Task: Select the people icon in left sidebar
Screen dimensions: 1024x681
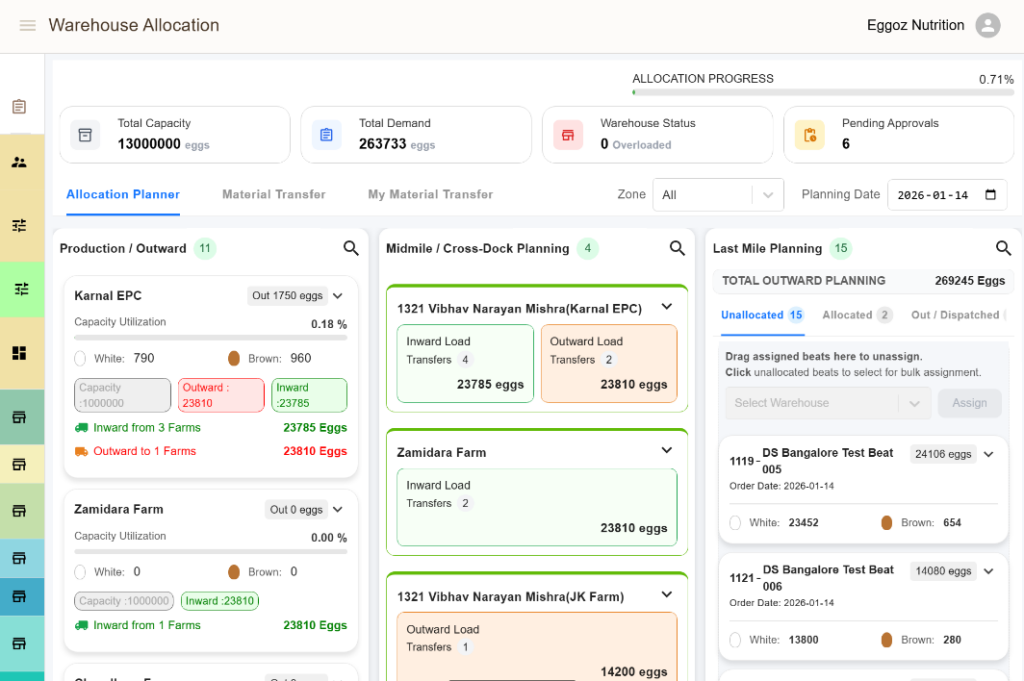Action: (x=19, y=162)
